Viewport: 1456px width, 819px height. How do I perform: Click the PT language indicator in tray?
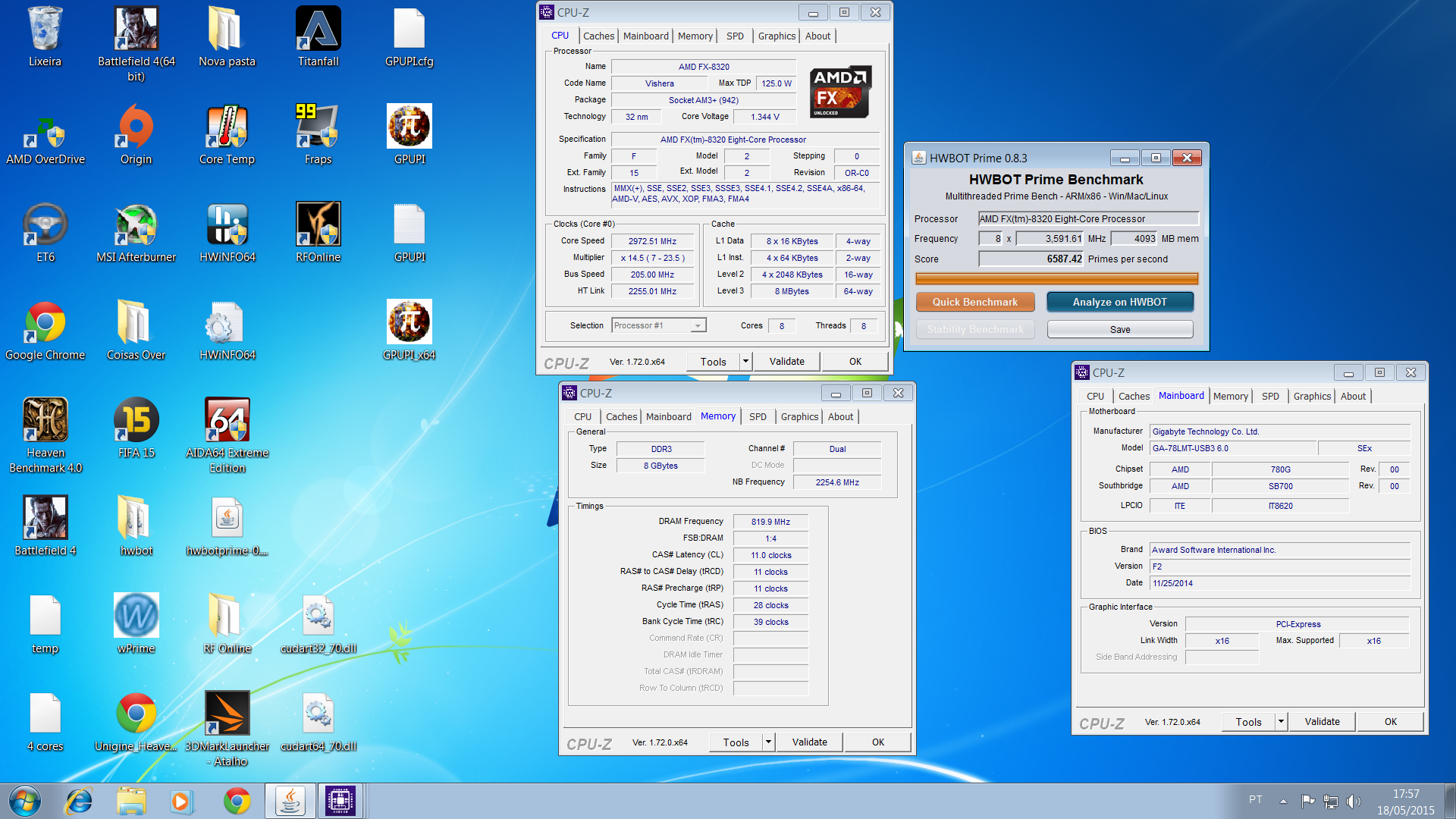click(x=1256, y=800)
